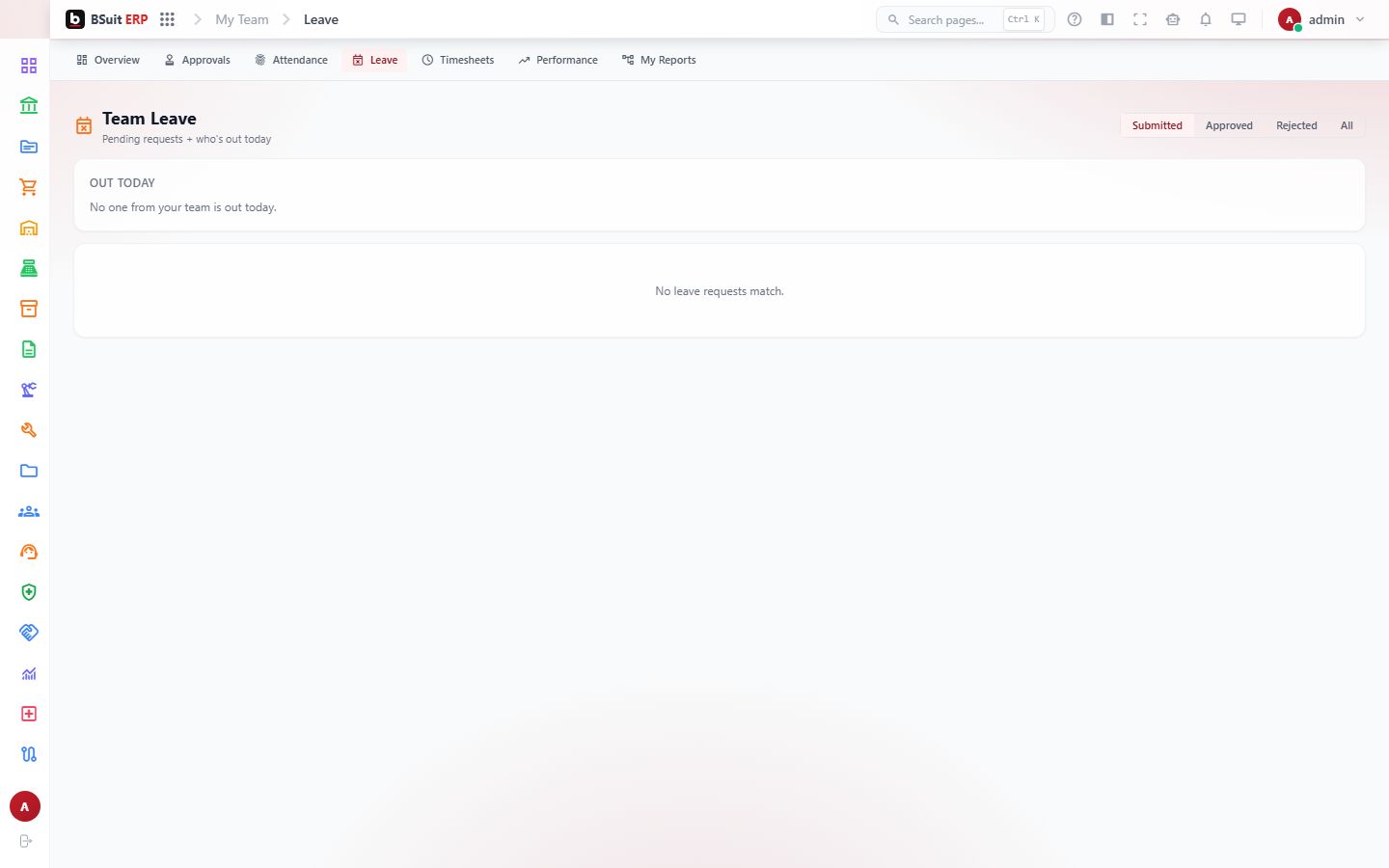Open the bank building icon in sidebar
Viewport: 1389px width, 868px height.
tap(29, 106)
